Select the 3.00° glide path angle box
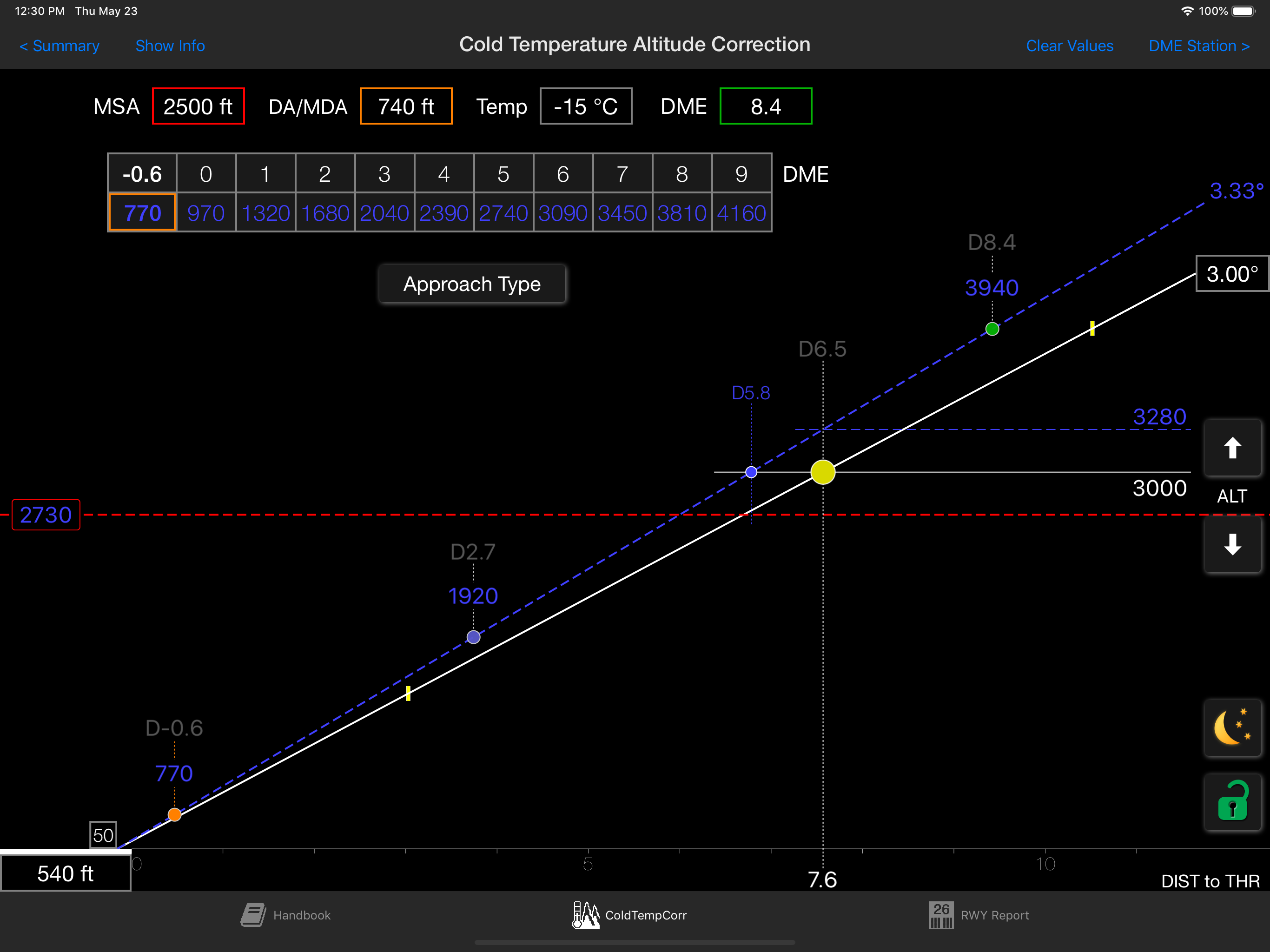Image resolution: width=1270 pixels, height=952 pixels. point(1231,274)
